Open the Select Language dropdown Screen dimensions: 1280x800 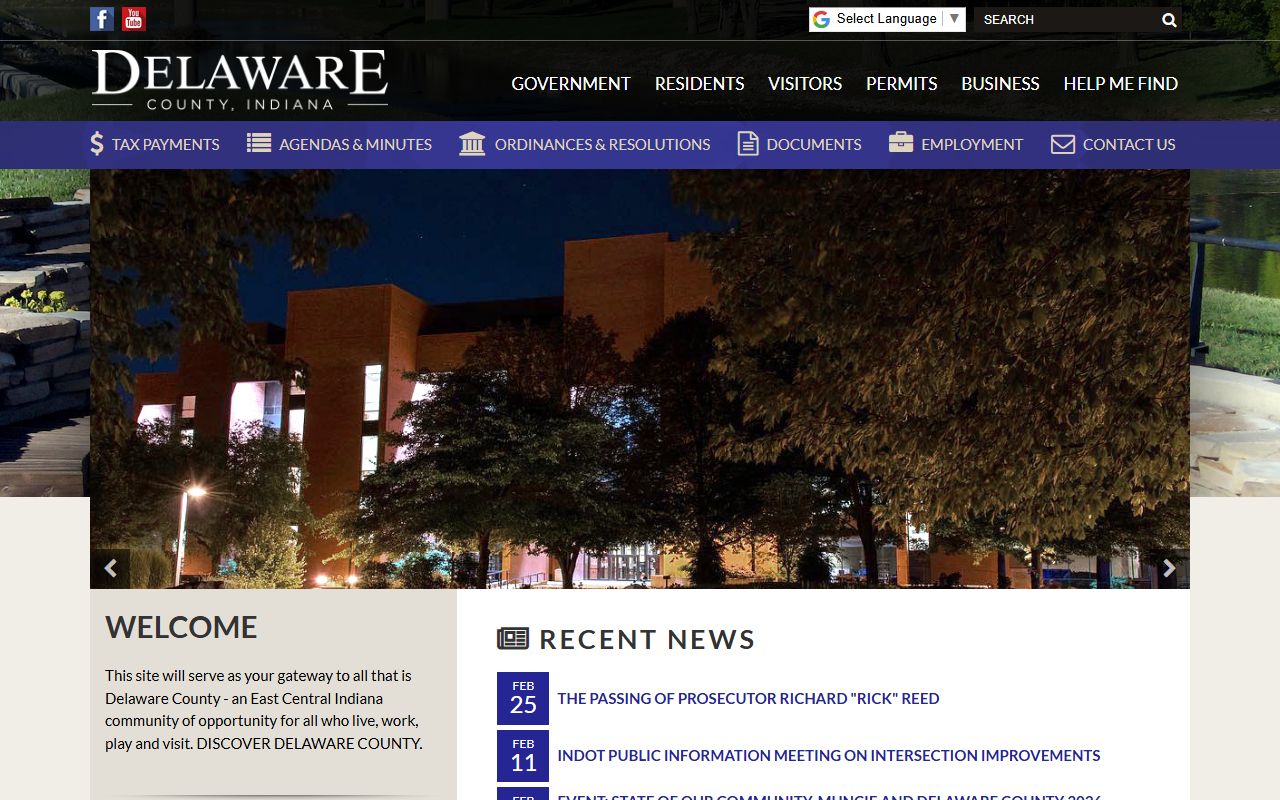coord(887,19)
